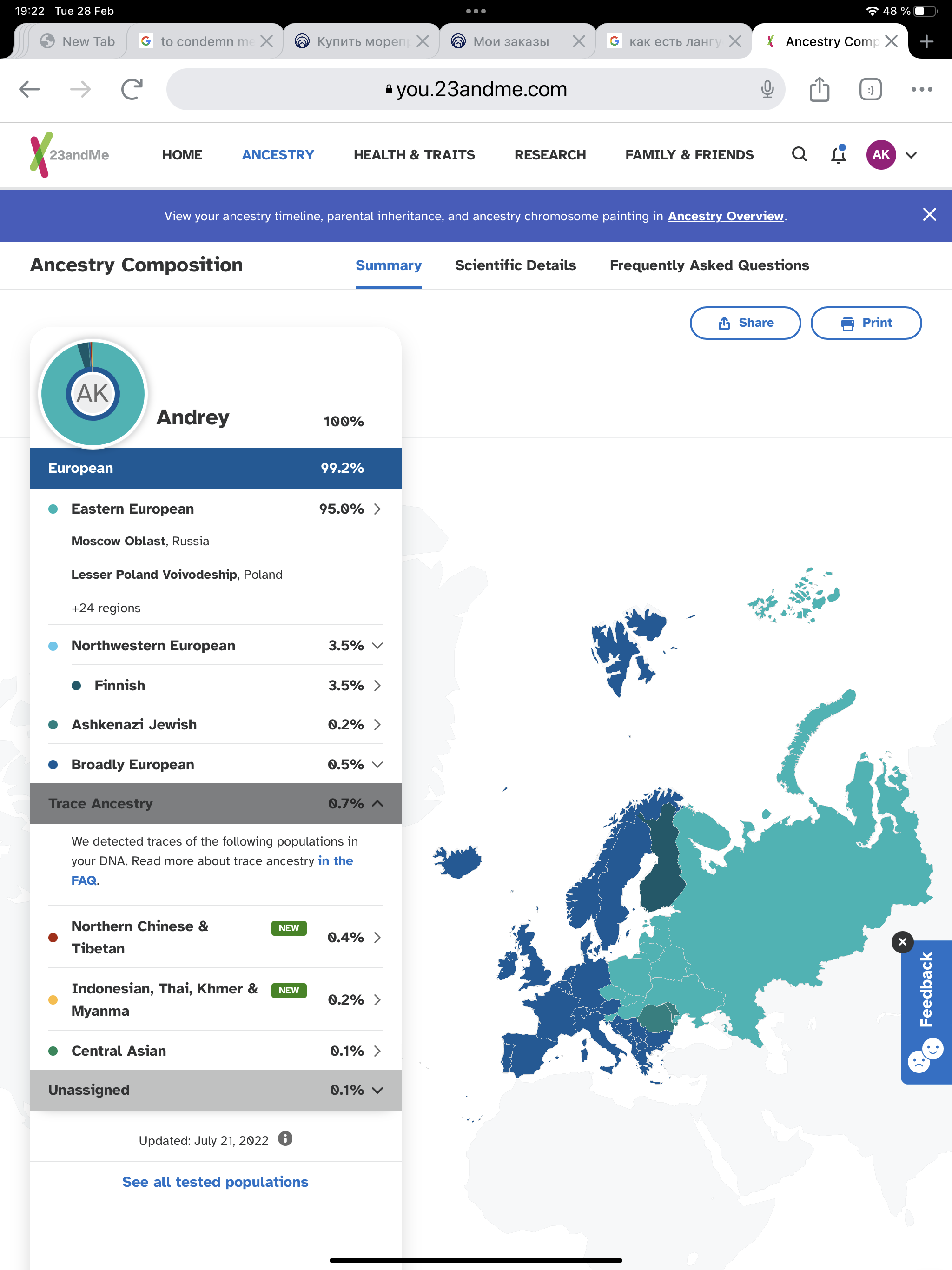Click the search magnifier icon in the site header
Viewport: 952px width, 1270px height.
point(799,154)
